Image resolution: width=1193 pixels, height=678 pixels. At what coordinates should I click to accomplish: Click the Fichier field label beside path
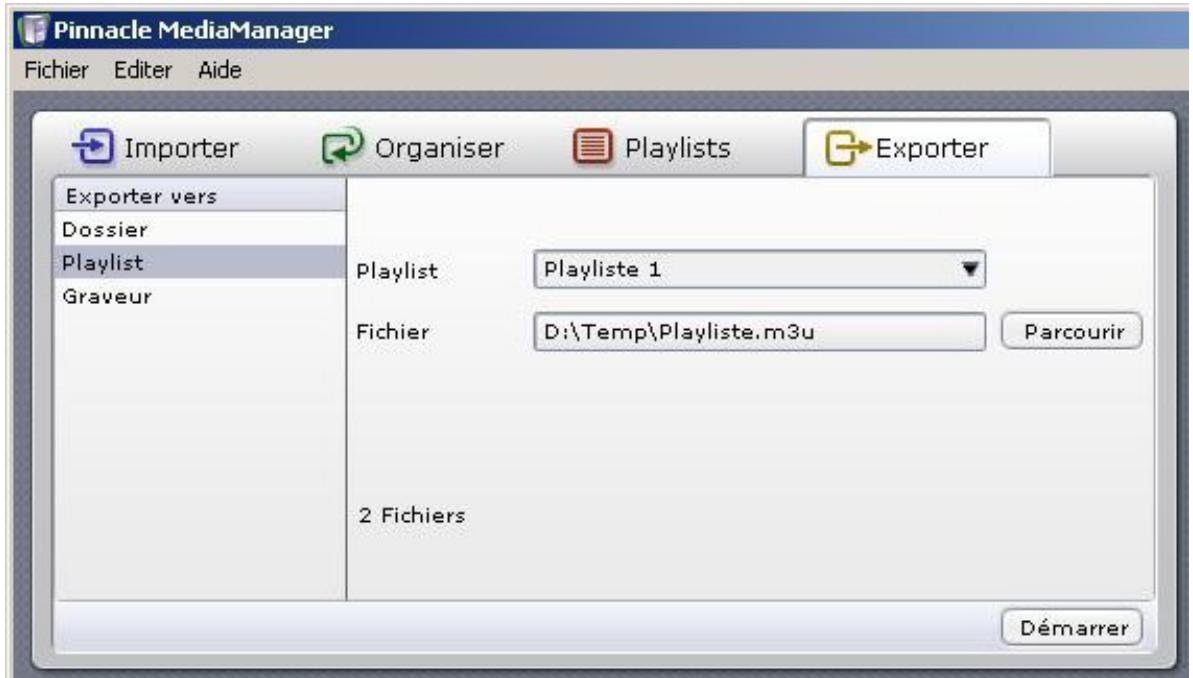(x=393, y=332)
